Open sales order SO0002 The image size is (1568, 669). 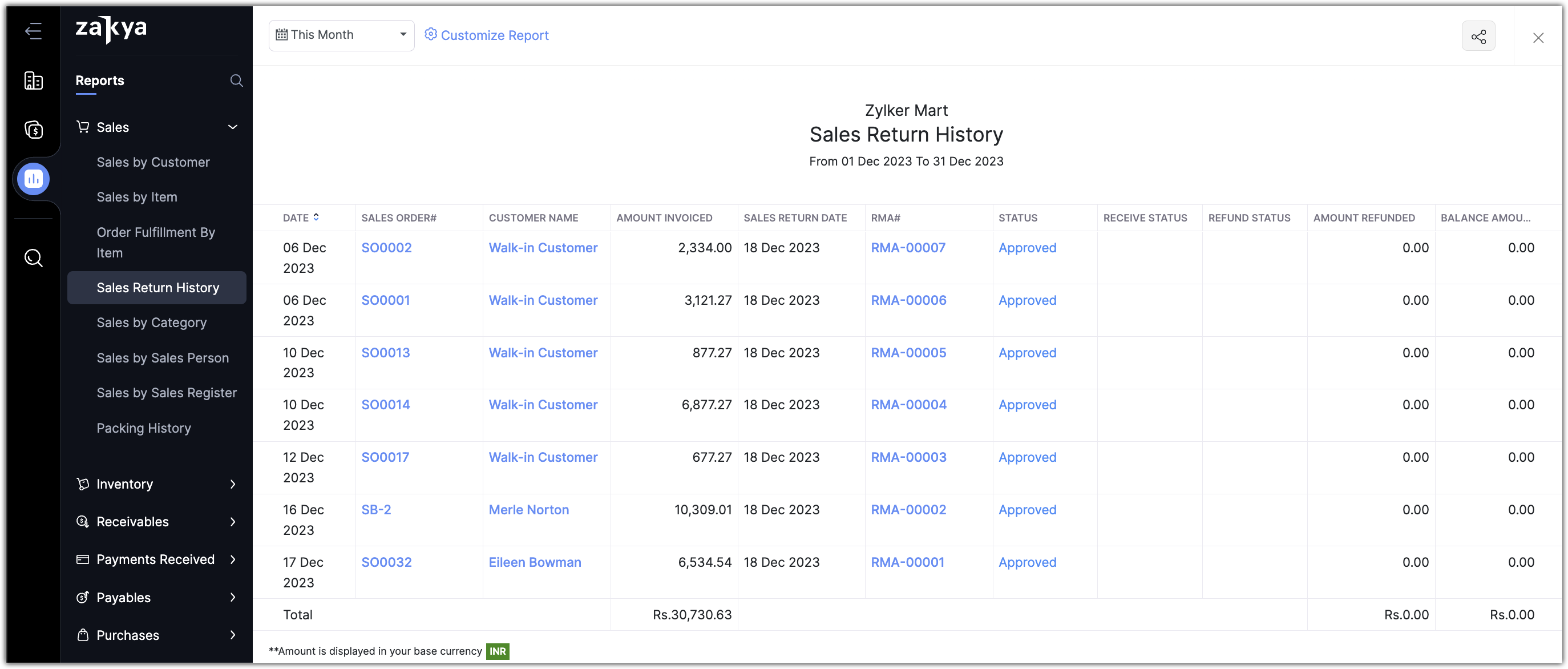[x=386, y=248]
